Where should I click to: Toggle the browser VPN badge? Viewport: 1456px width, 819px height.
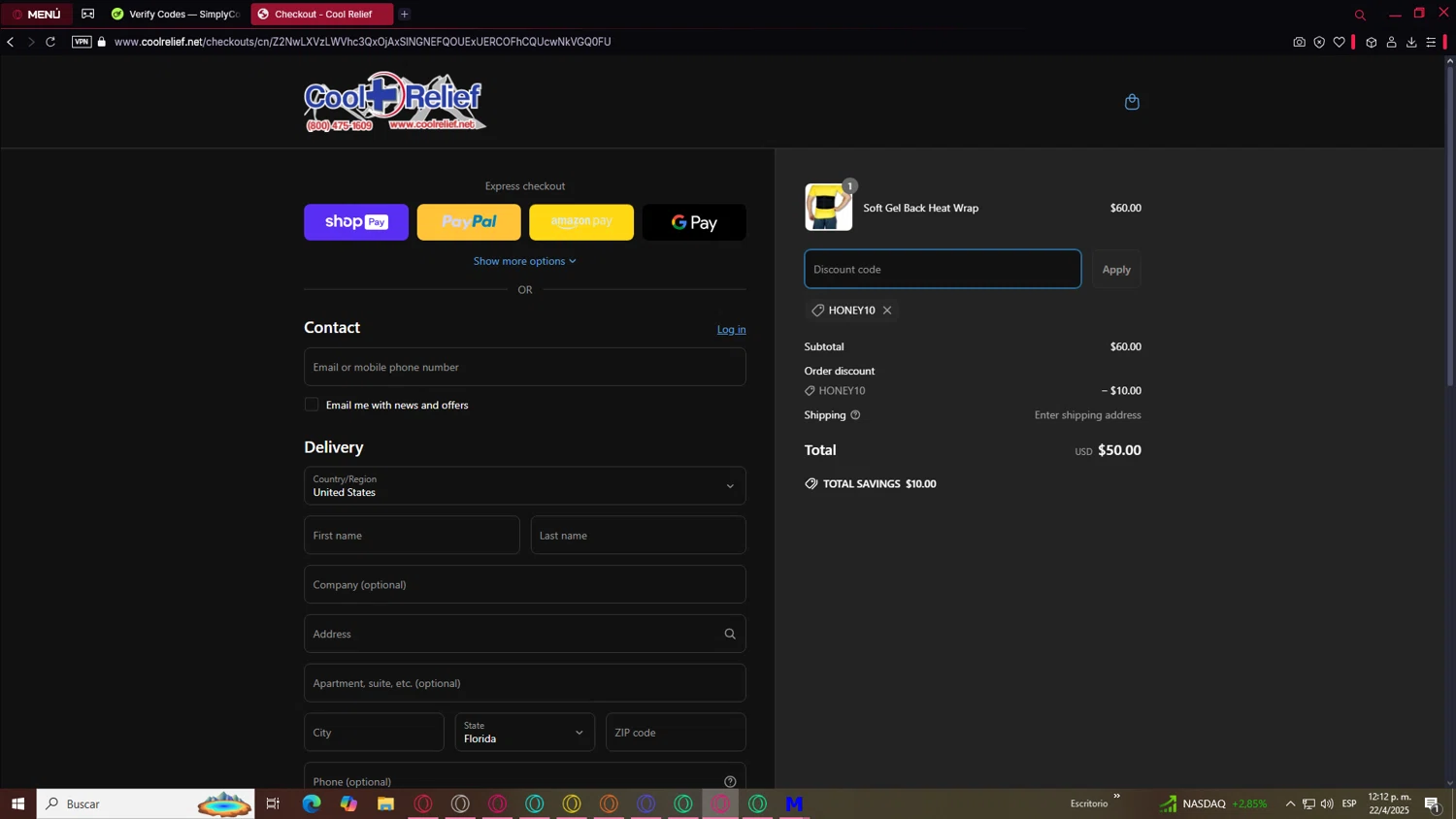pos(82,42)
